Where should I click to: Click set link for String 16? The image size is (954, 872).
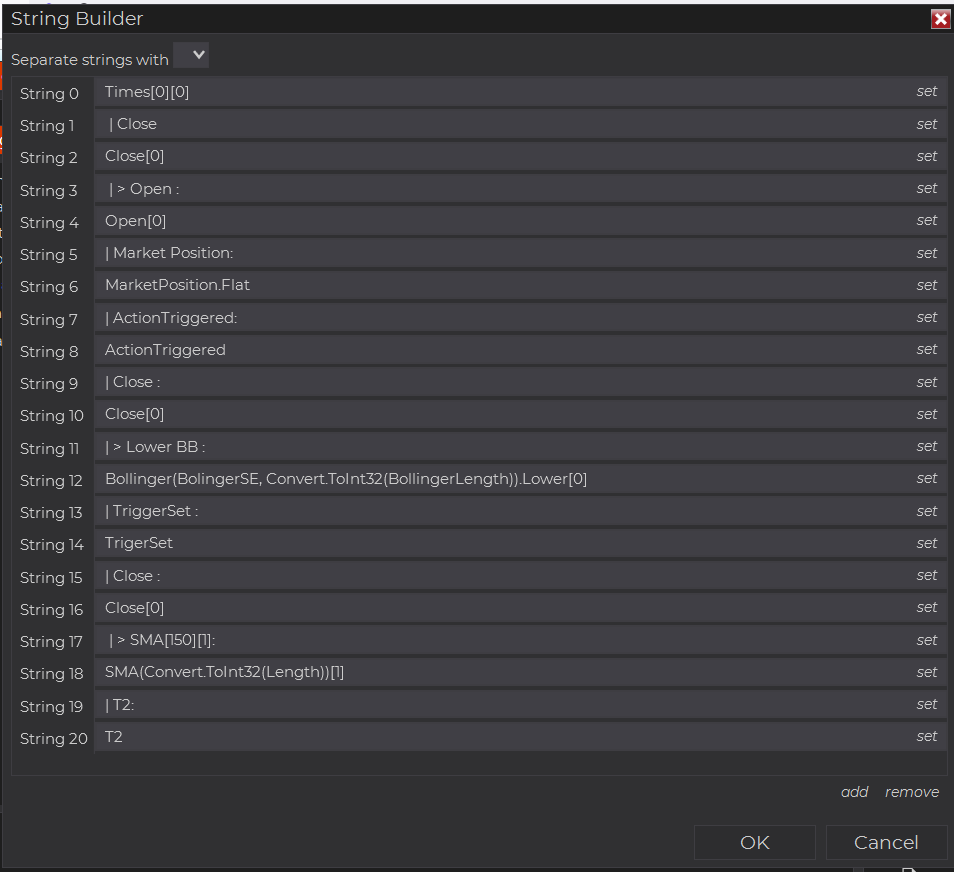927,607
